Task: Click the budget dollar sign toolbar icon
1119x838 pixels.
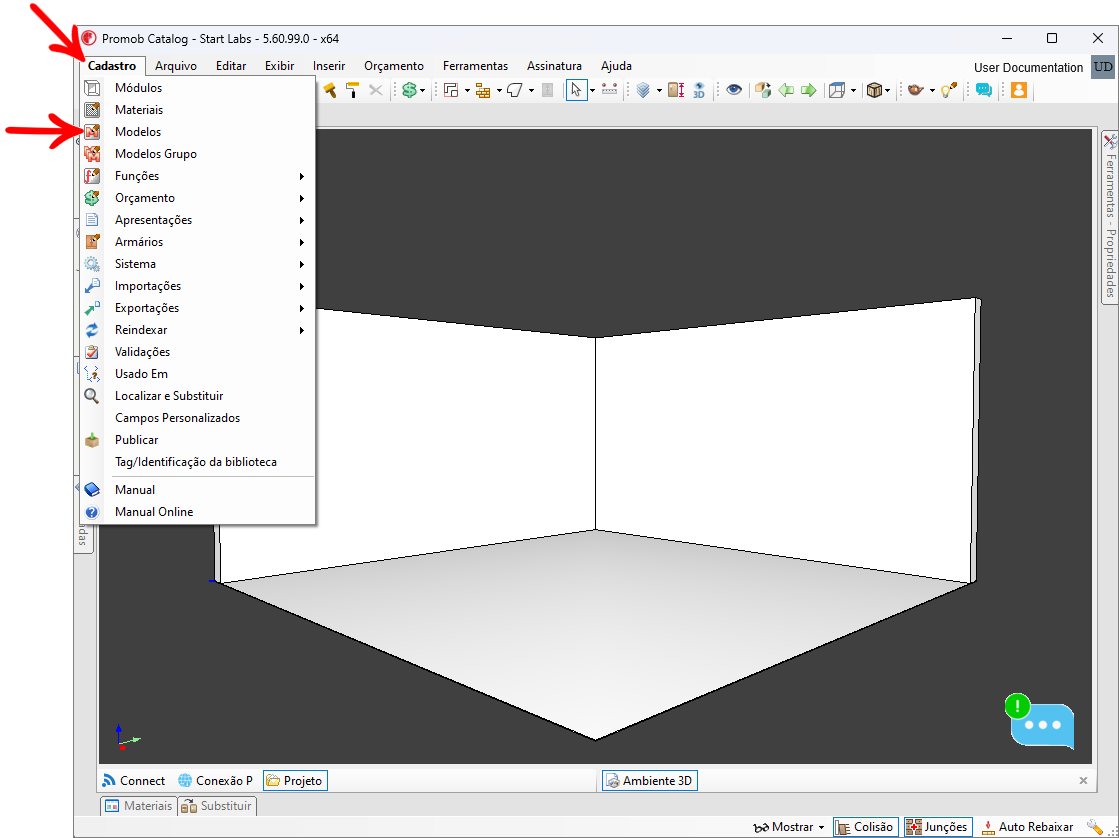Action: [408, 90]
